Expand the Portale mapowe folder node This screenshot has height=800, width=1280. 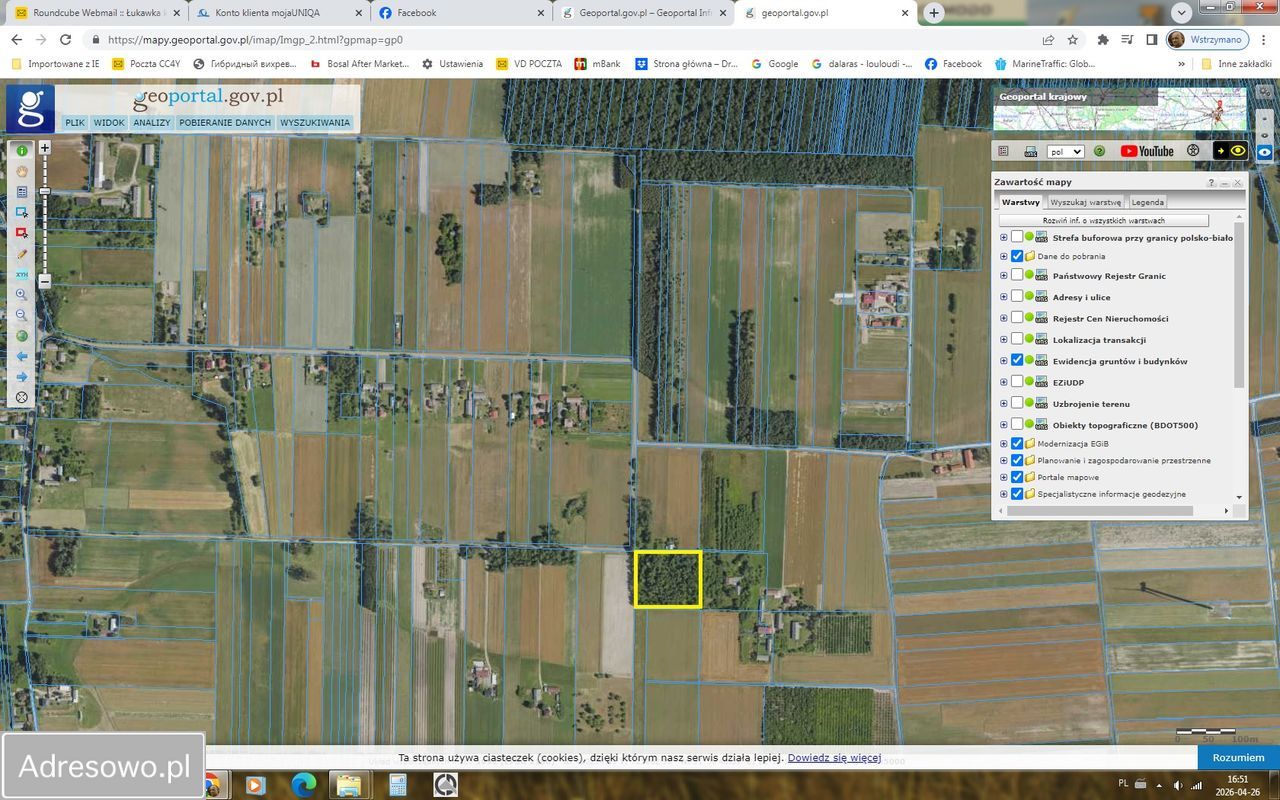1004,477
